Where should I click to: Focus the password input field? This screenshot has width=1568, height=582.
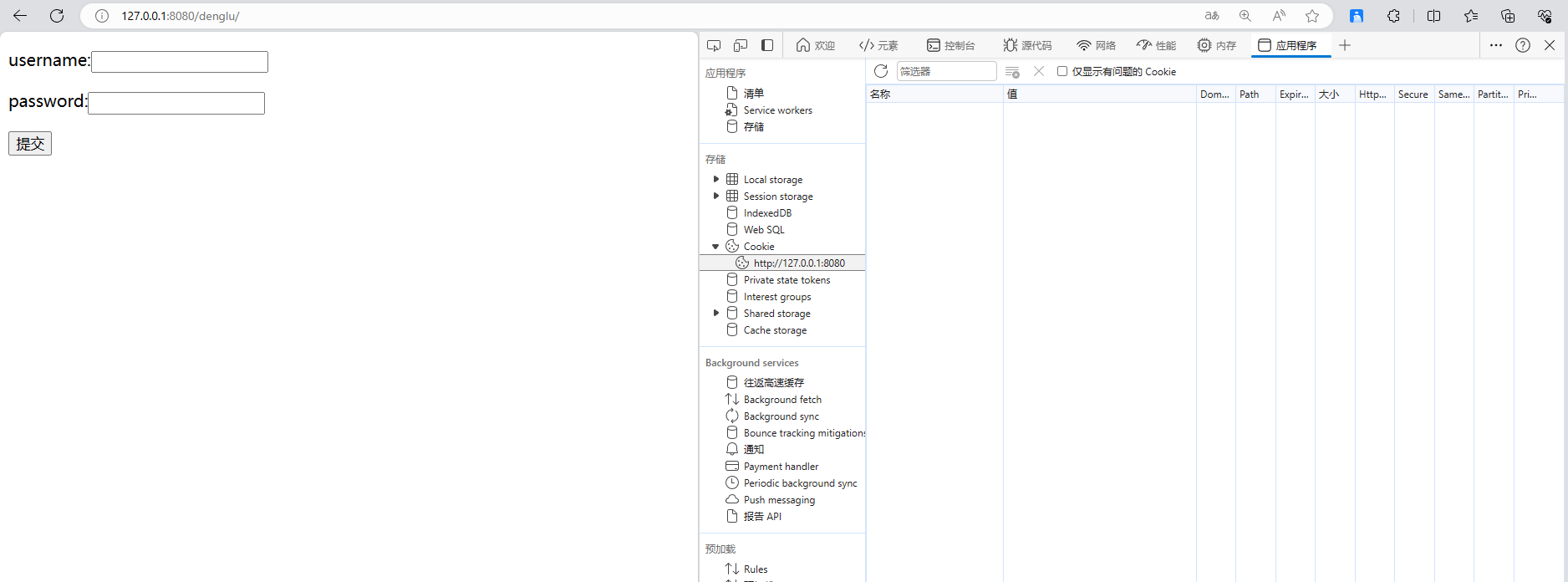point(176,103)
